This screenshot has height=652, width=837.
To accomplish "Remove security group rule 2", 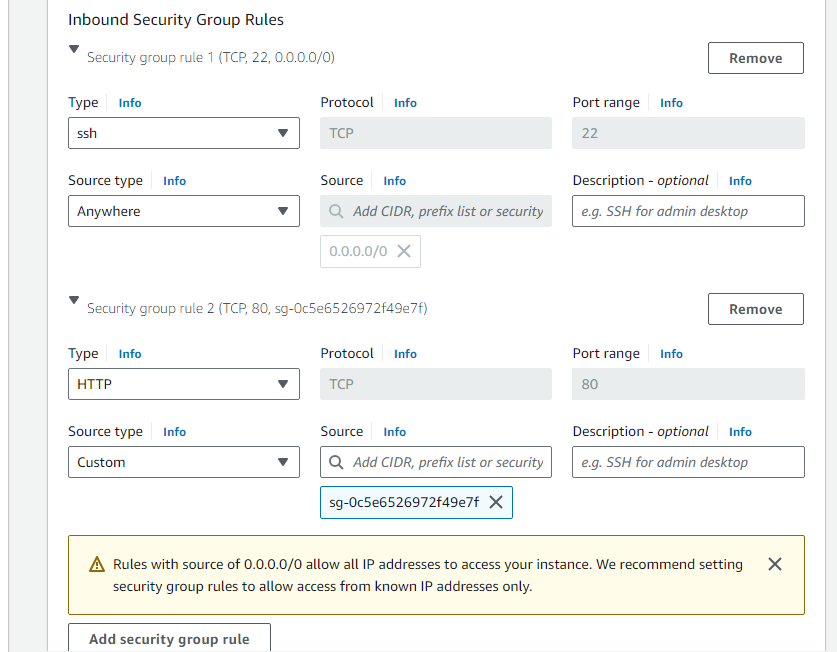I will coord(755,309).
